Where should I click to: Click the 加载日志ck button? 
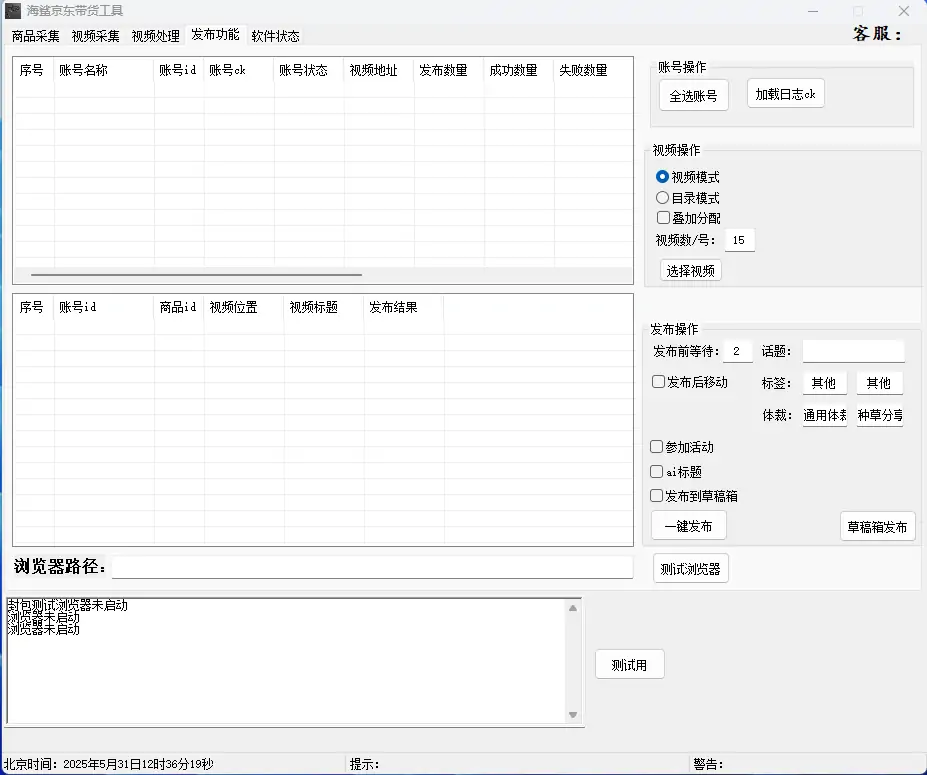pos(786,94)
